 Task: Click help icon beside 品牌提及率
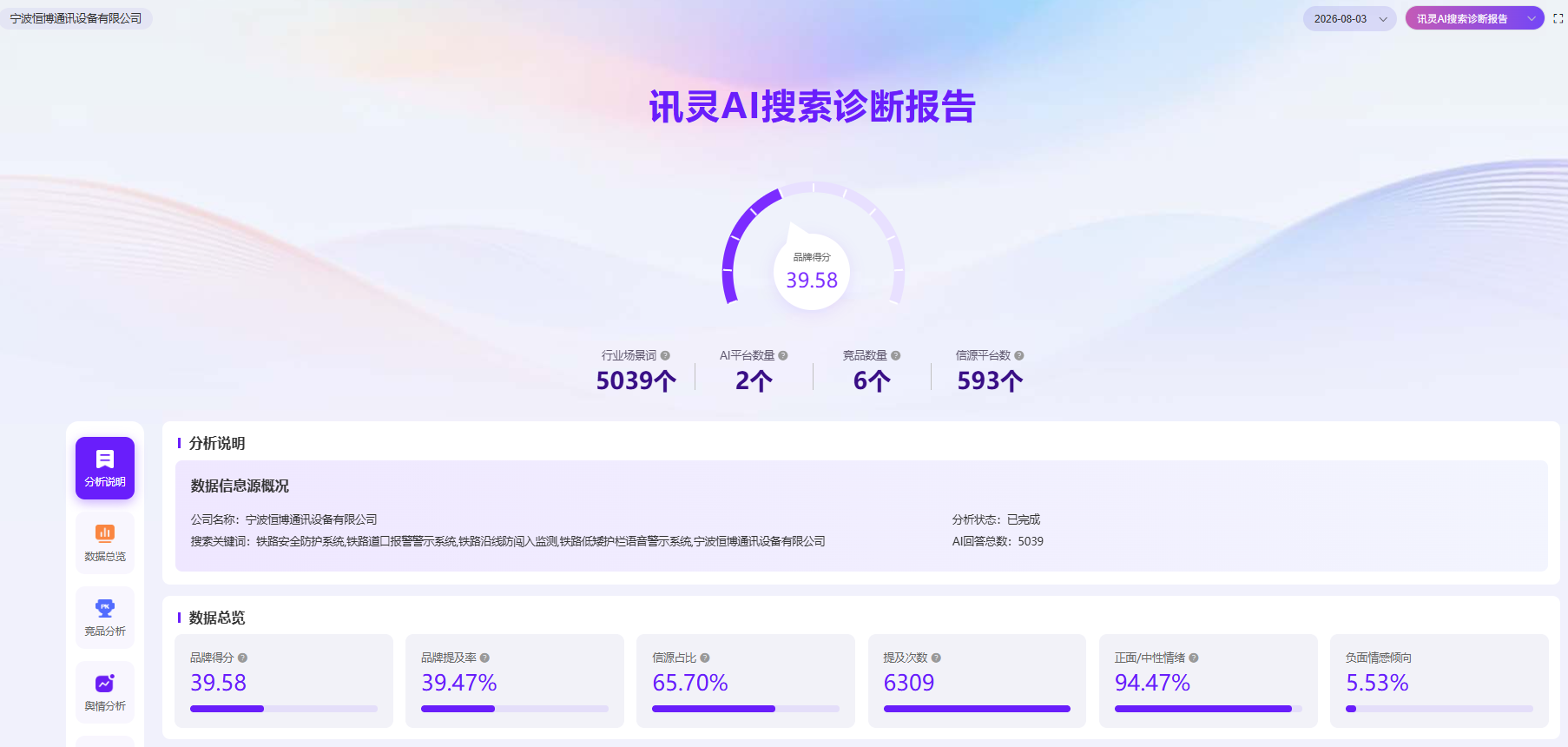tap(484, 658)
